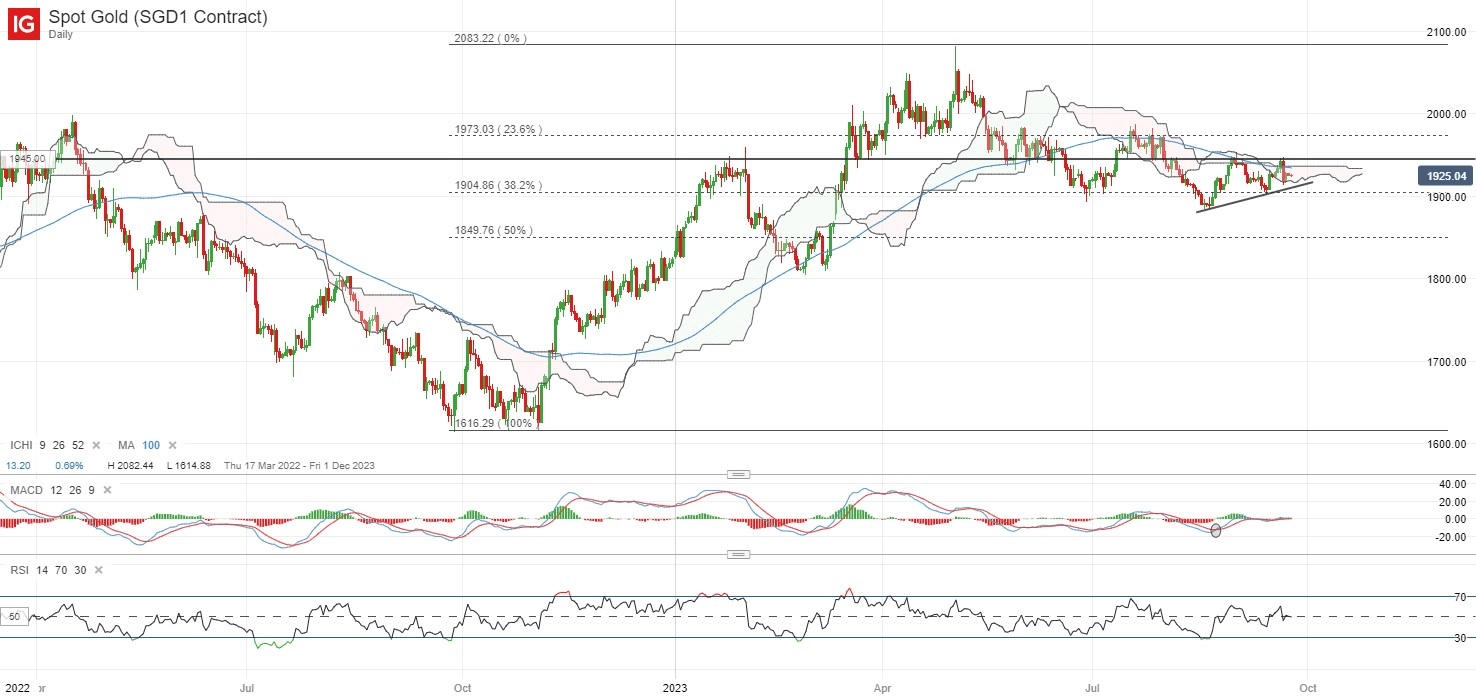The image size is (1476, 697).
Task: Click the RSI indicator label
Action: [20, 570]
